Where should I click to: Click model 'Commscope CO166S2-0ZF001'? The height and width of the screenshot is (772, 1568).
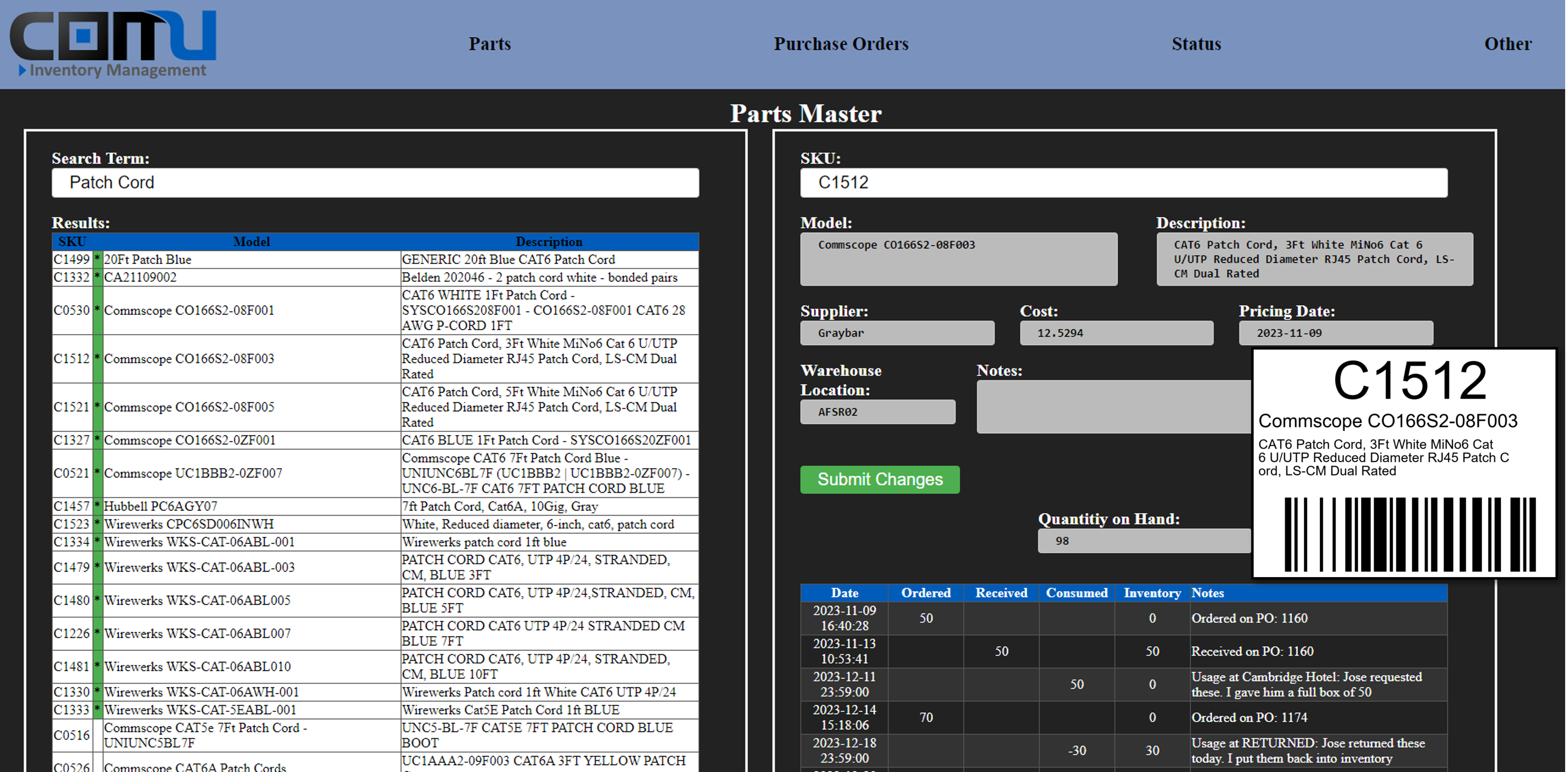coord(190,440)
